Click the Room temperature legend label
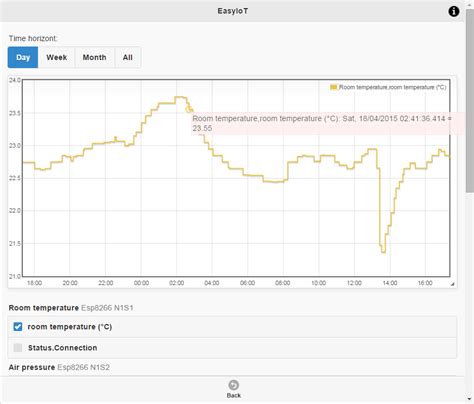Image resolution: width=474 pixels, height=404 pixels. (392, 87)
